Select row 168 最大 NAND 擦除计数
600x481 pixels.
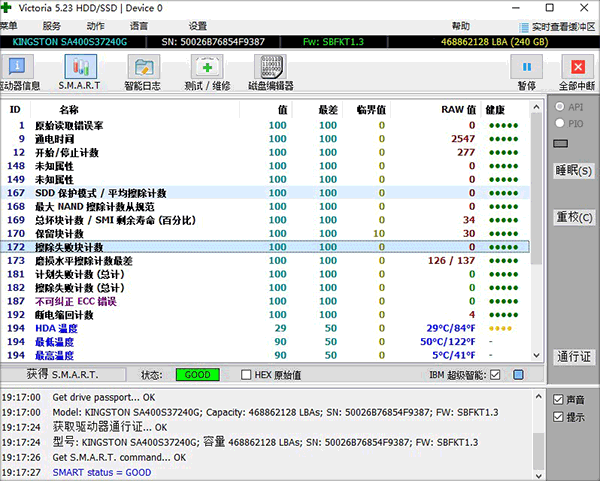pos(265,207)
